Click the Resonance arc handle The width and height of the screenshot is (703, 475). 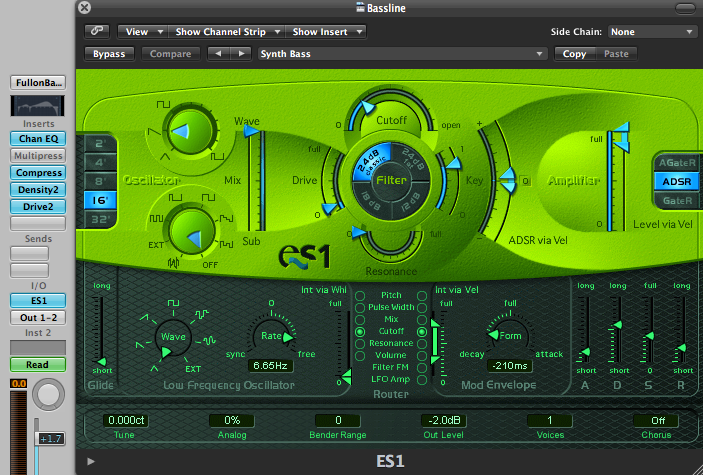[358, 232]
